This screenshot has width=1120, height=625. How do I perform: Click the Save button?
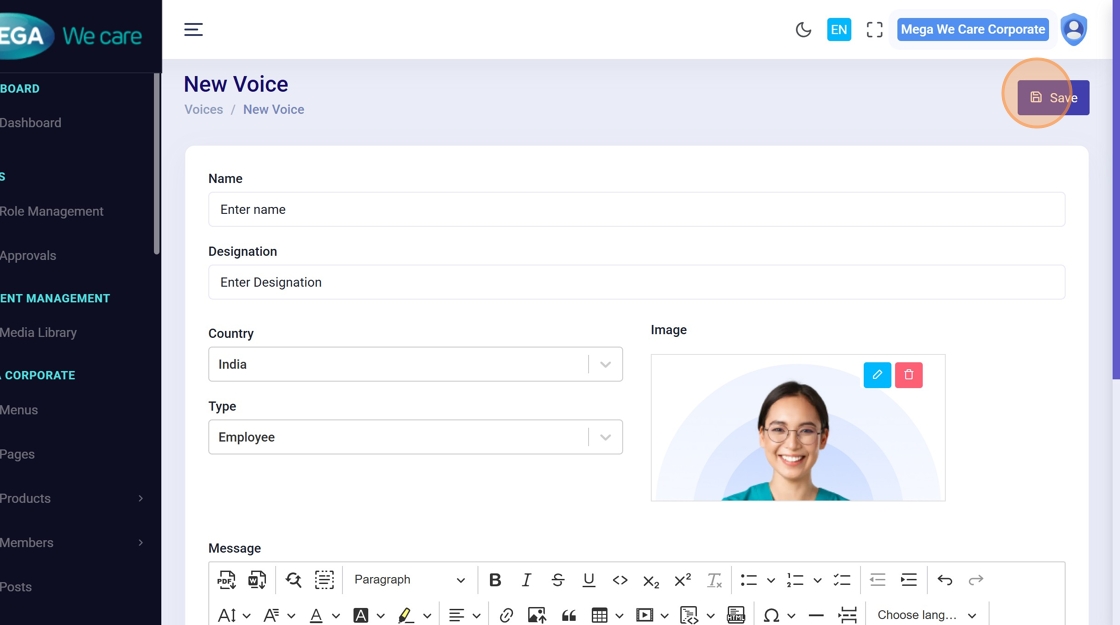(x=1053, y=98)
